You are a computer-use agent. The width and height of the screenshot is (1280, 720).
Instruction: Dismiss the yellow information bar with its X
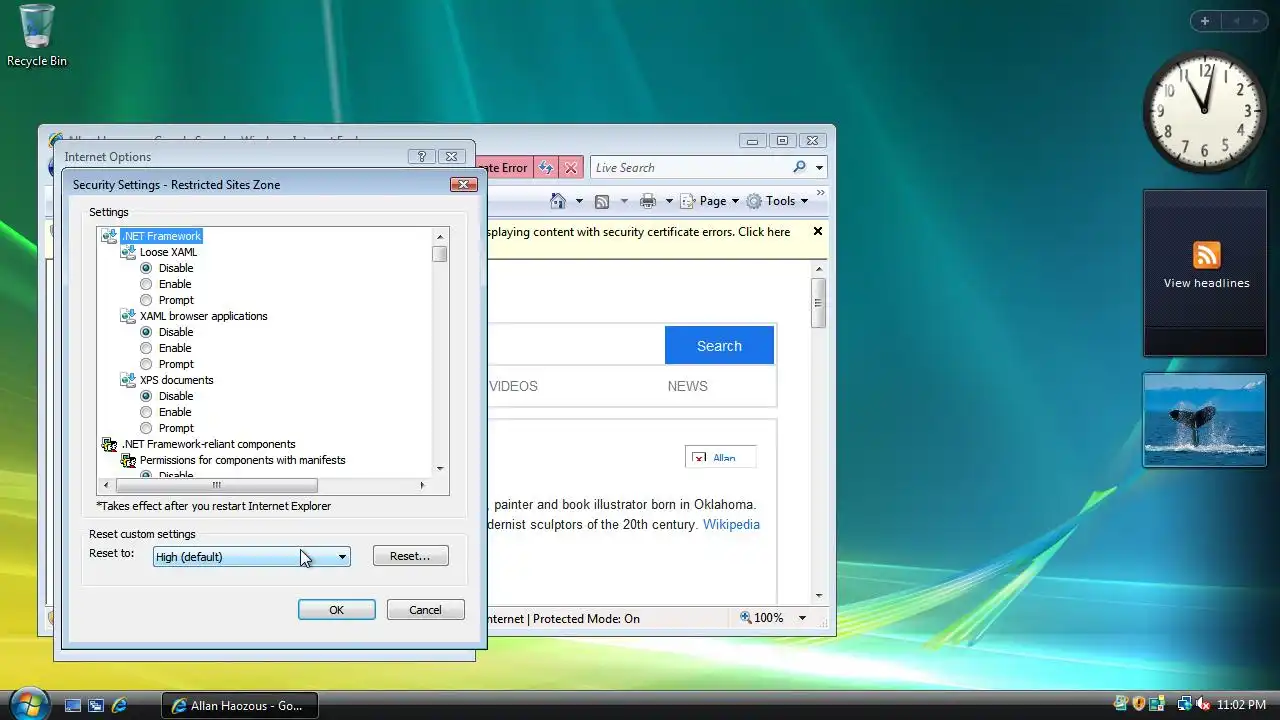[x=817, y=231]
